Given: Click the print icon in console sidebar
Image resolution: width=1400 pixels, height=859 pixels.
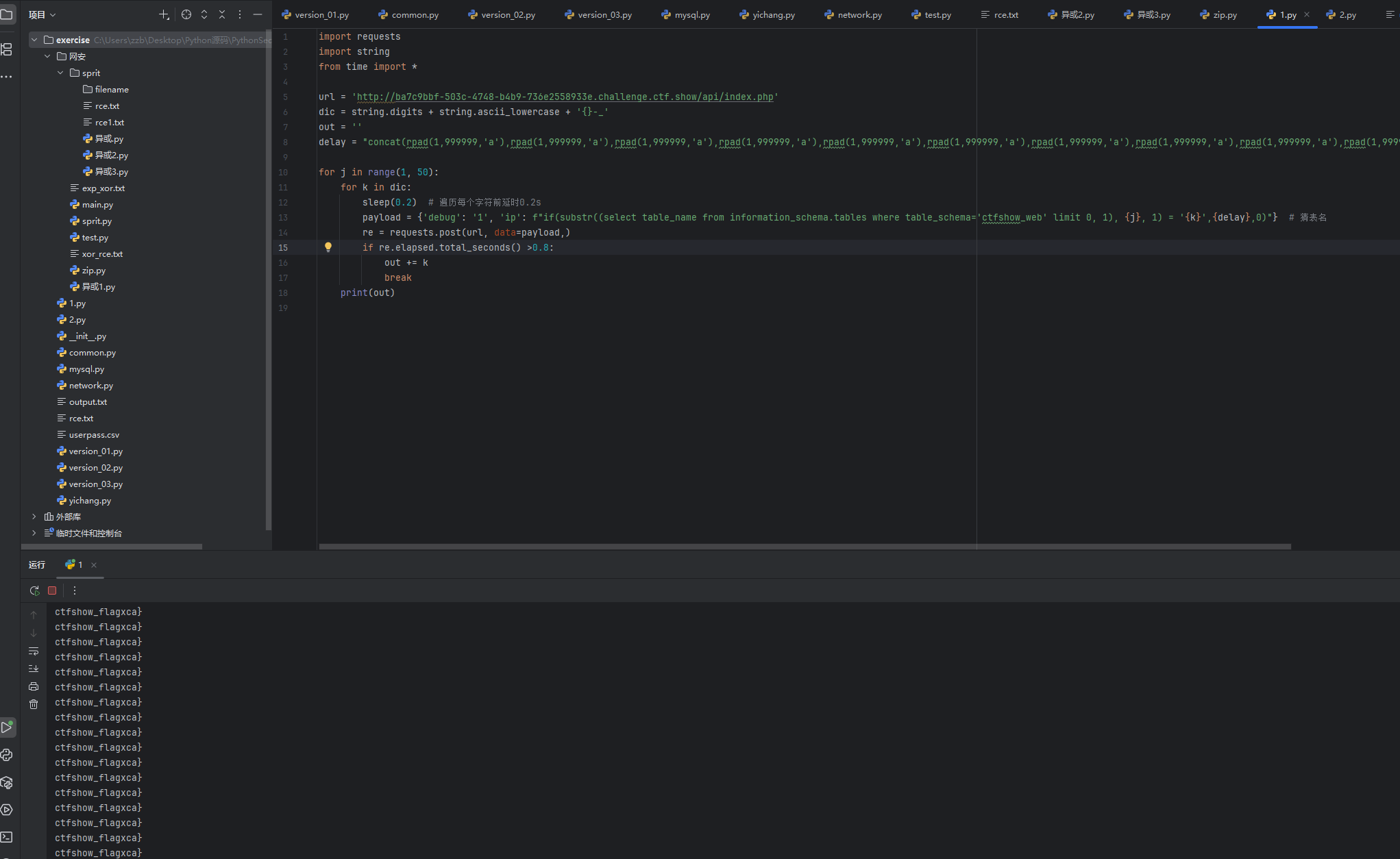Looking at the screenshot, I should pos(34,686).
